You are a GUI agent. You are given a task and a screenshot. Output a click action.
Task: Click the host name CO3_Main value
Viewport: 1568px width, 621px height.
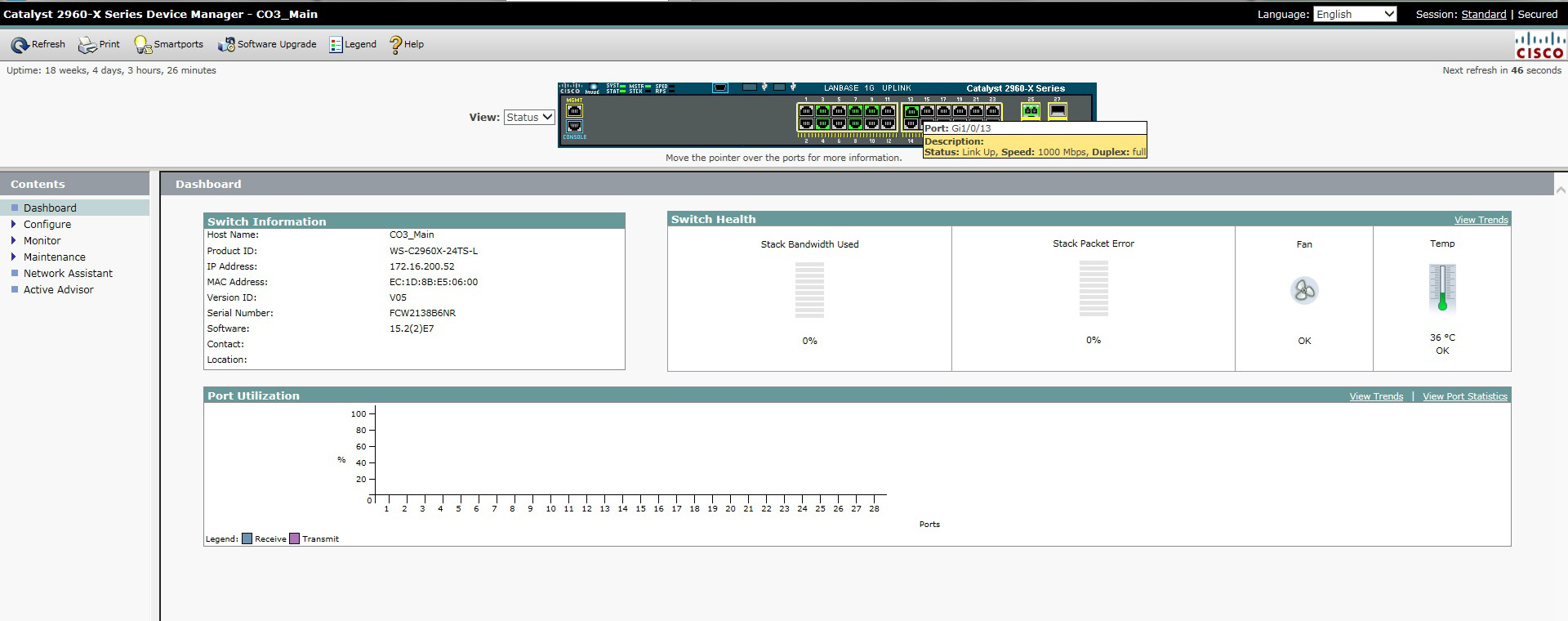coord(412,235)
